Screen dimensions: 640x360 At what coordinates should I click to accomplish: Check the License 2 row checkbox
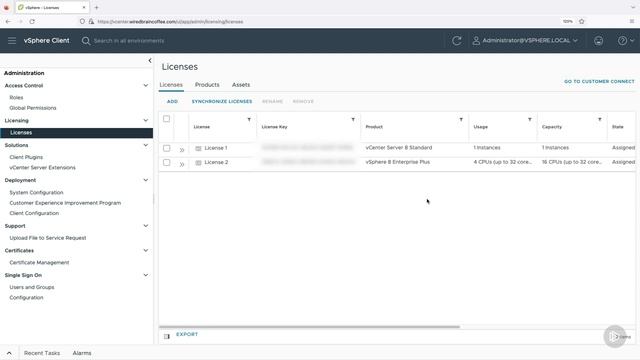pyautogui.click(x=167, y=162)
